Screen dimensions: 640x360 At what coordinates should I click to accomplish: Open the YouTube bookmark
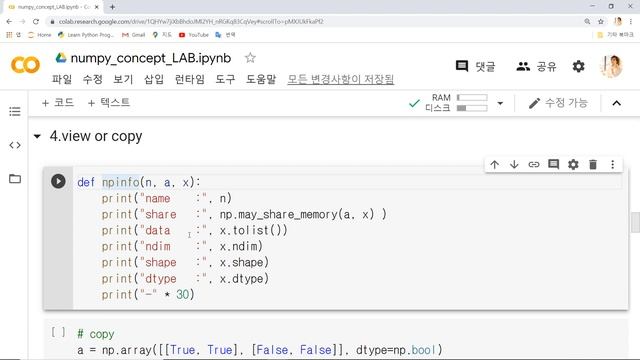point(194,35)
